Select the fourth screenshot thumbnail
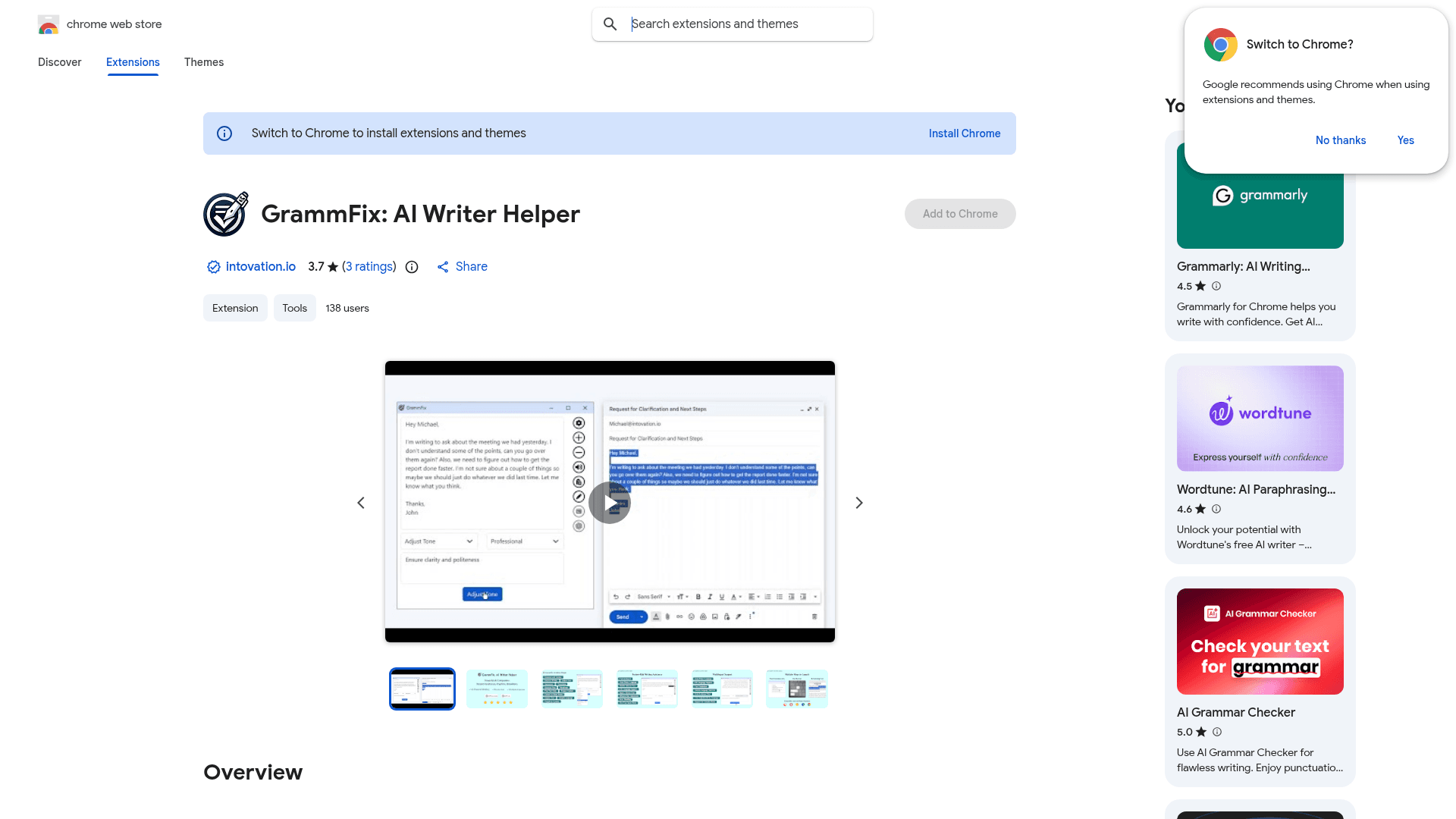Image resolution: width=1456 pixels, height=819 pixels. pyautogui.click(x=647, y=689)
